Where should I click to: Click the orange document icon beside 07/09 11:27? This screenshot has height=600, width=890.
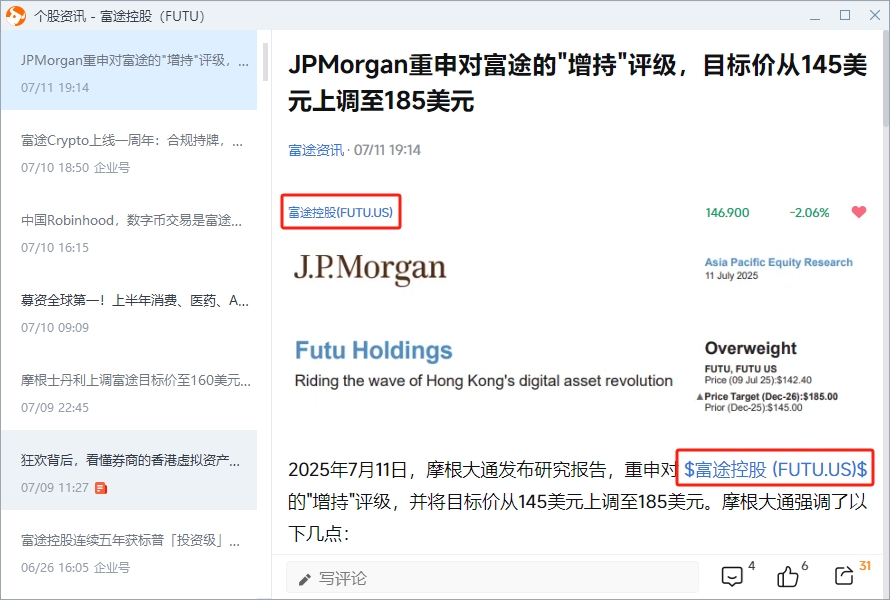(x=101, y=488)
